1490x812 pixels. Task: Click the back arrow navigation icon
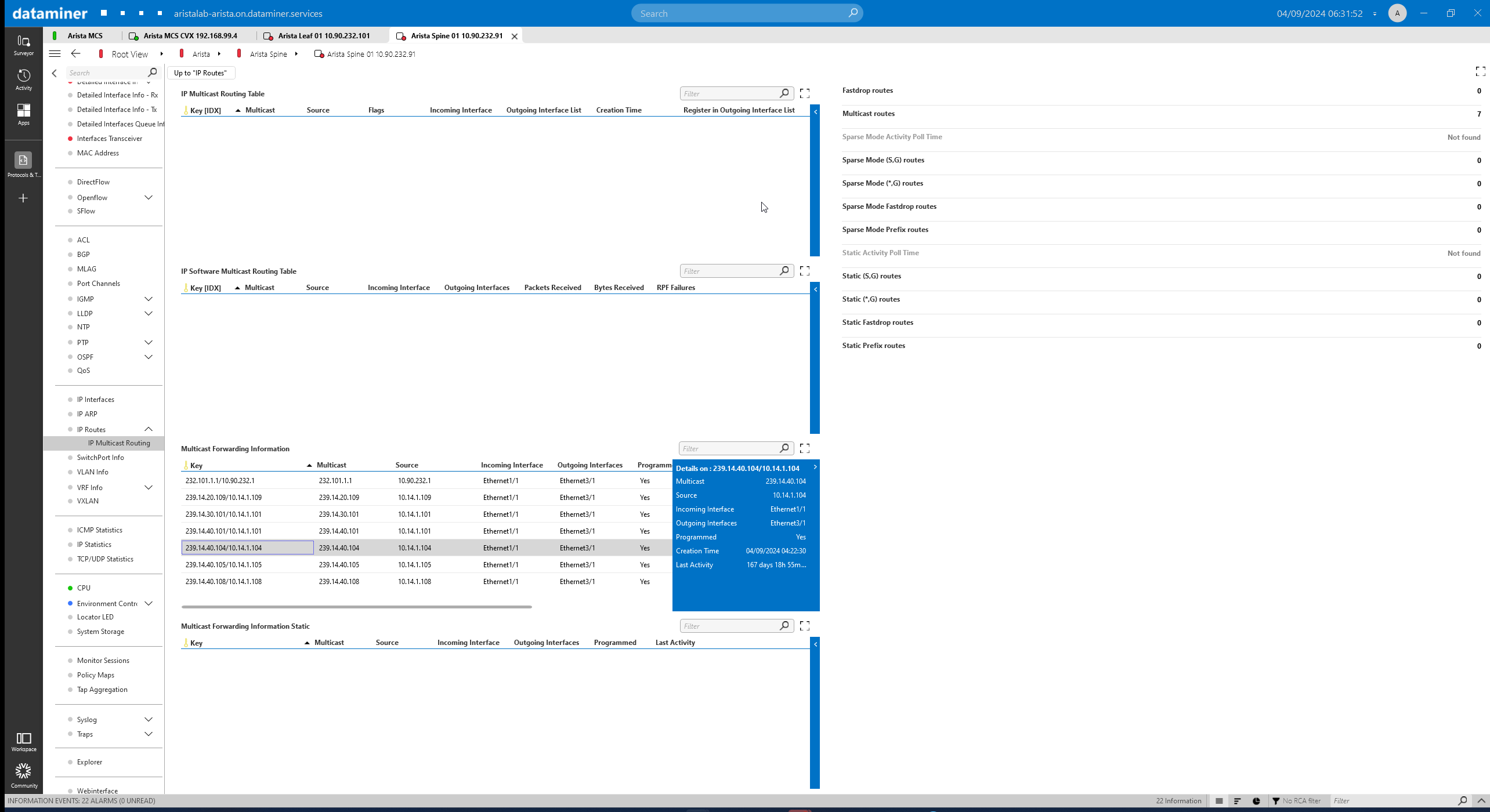point(75,54)
